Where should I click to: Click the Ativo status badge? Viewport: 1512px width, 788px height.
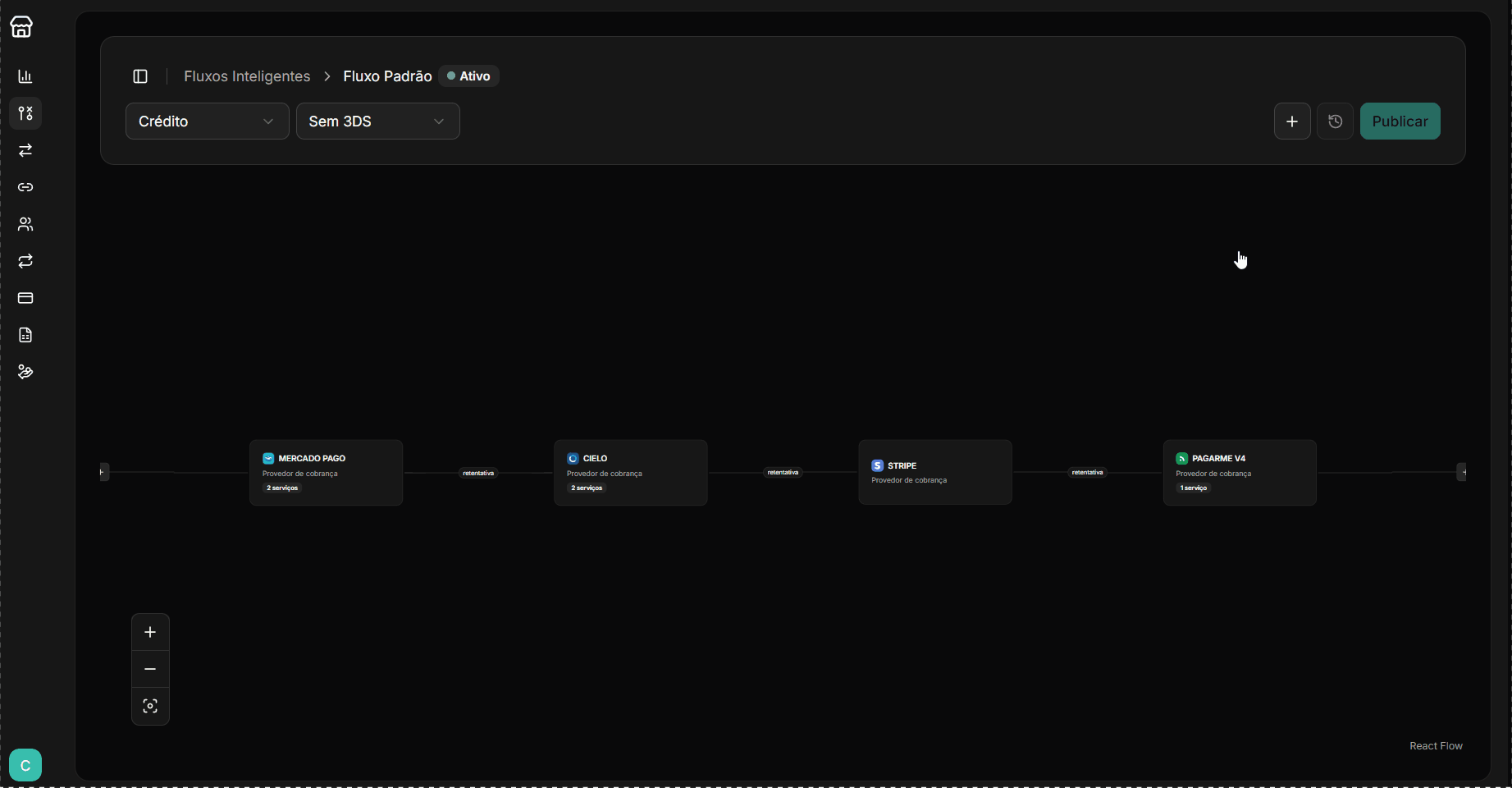point(469,76)
